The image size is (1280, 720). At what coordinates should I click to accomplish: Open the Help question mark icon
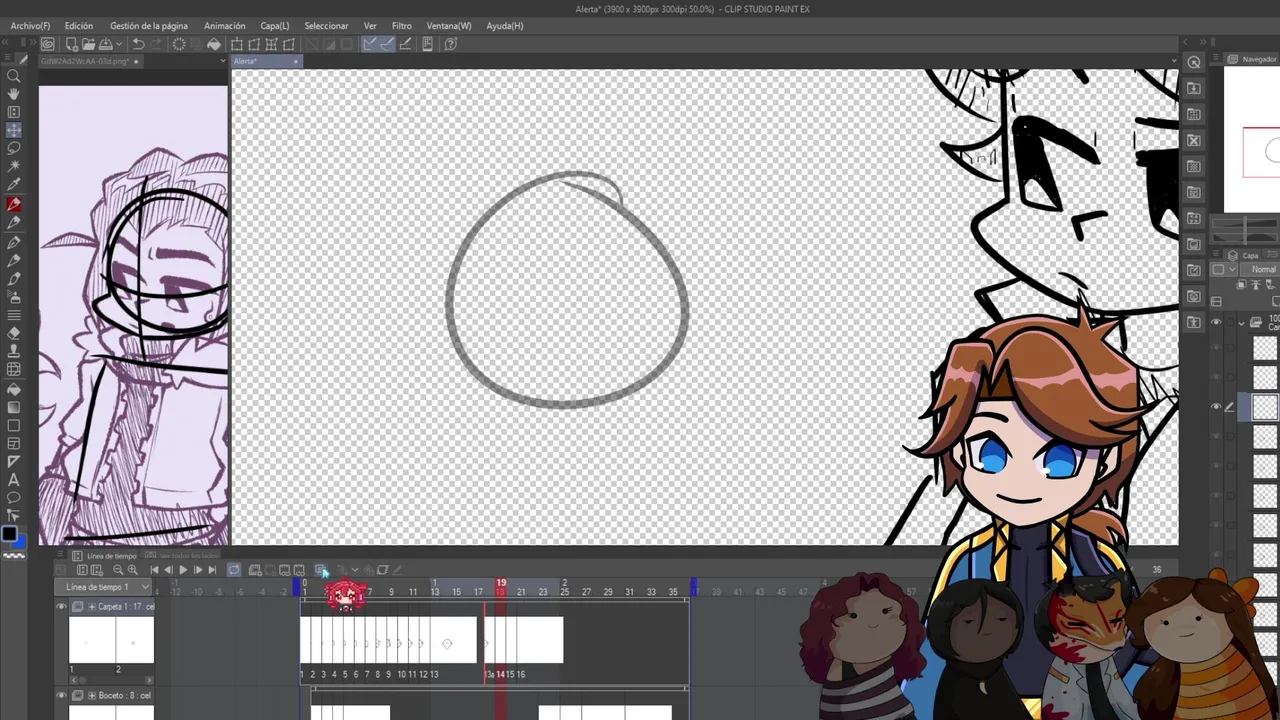[x=450, y=44]
